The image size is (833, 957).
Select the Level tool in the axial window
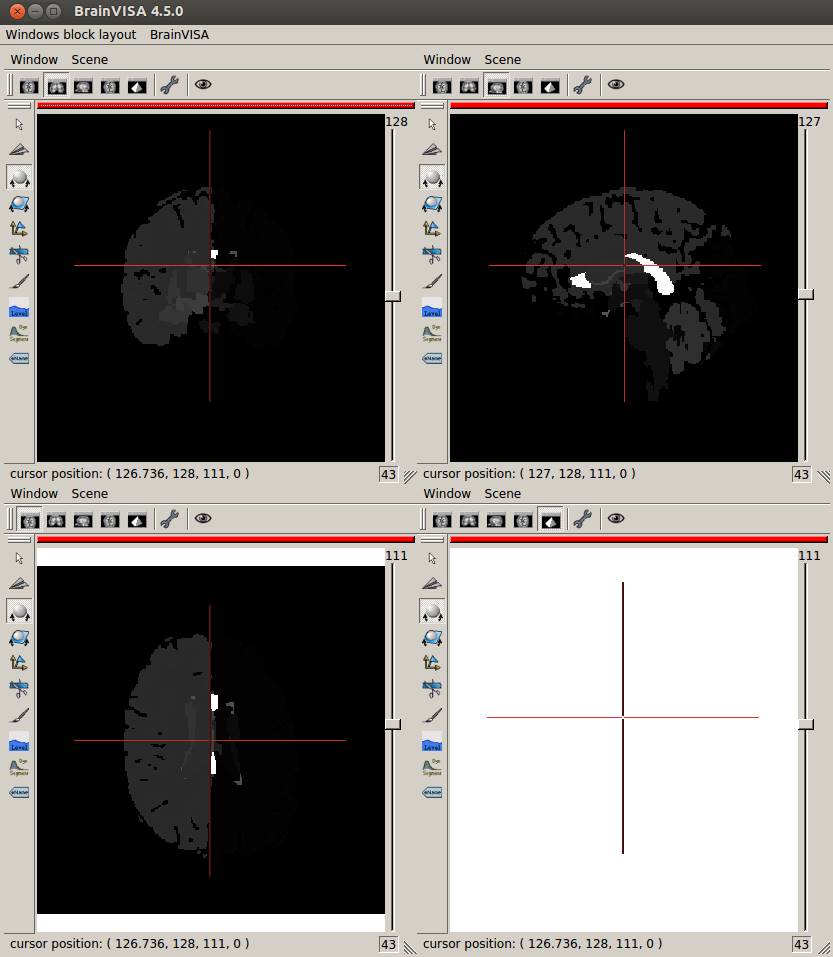19,745
